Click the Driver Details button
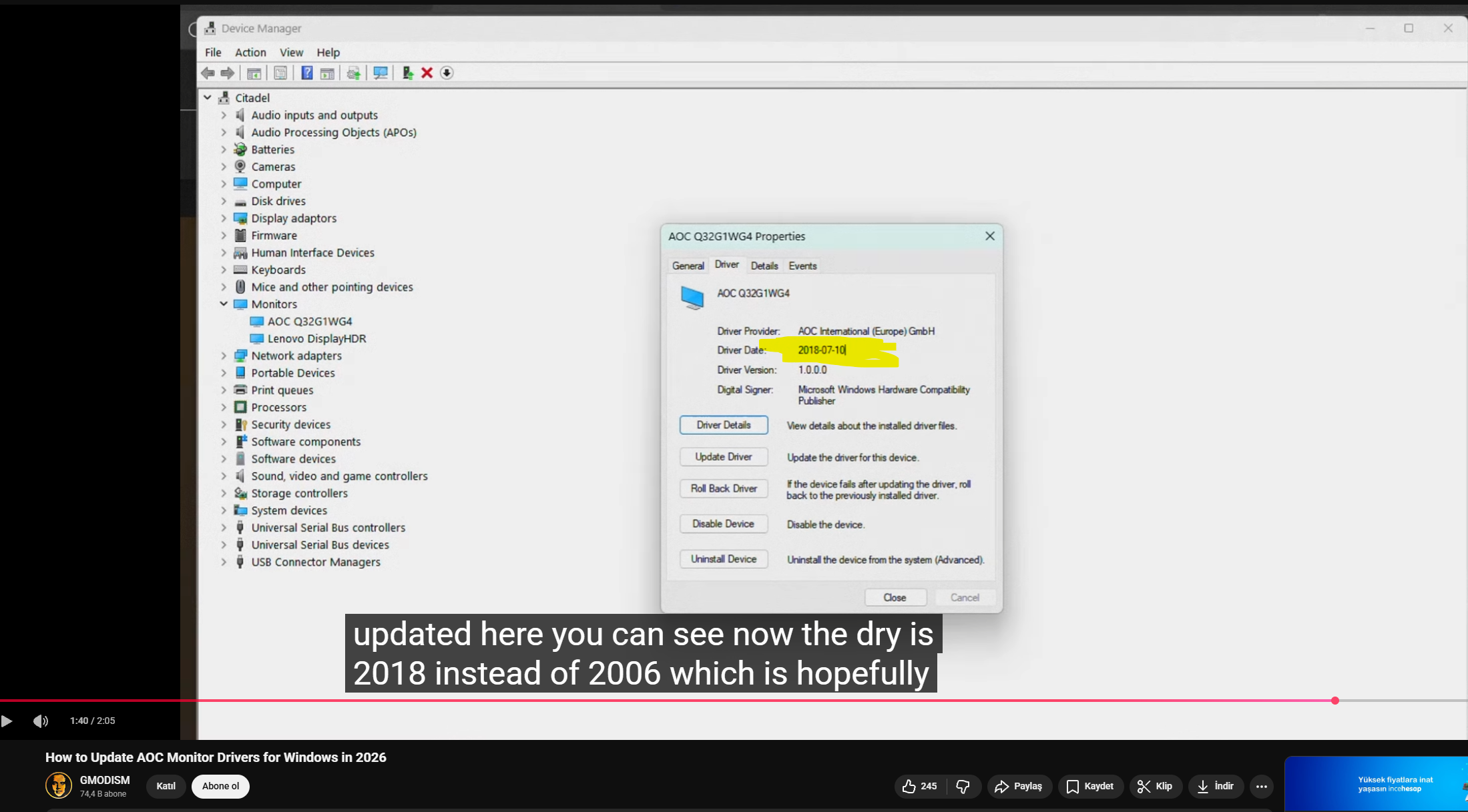Viewport: 1468px width, 812px height. (x=724, y=425)
